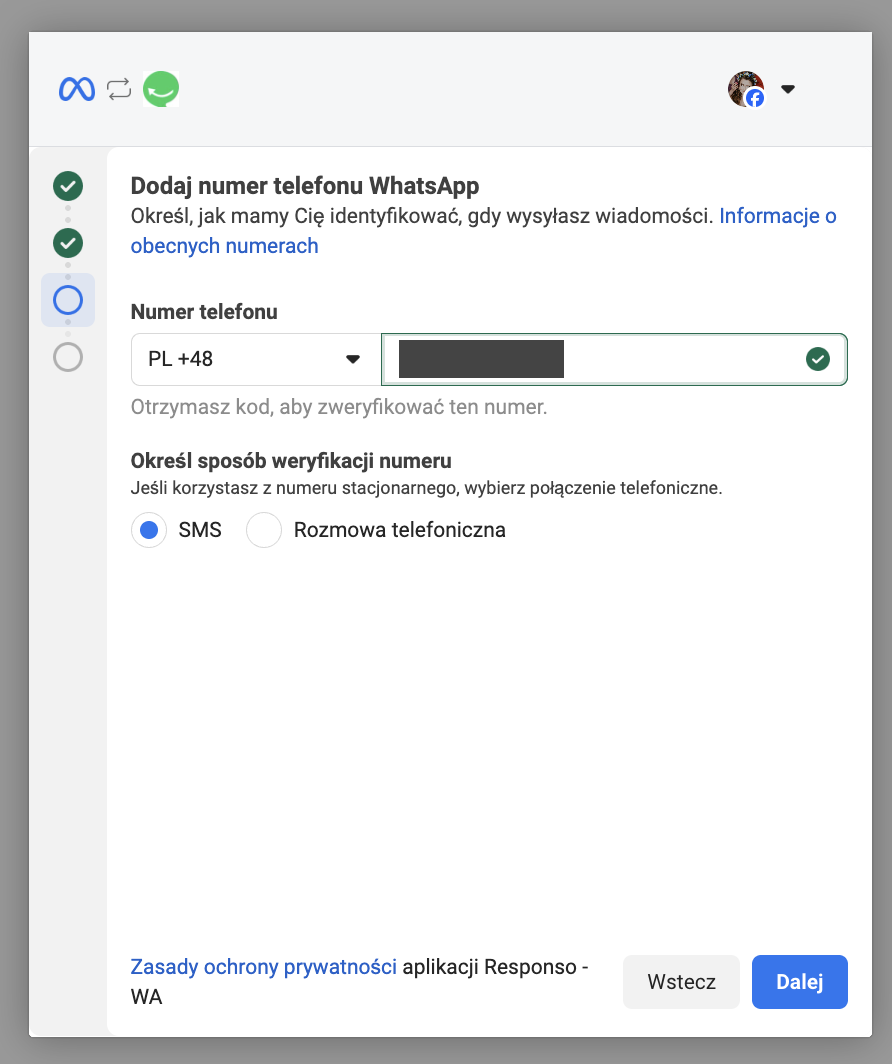
Task: Open the Zasady ochrony prywatności link
Action: pyautogui.click(x=264, y=967)
